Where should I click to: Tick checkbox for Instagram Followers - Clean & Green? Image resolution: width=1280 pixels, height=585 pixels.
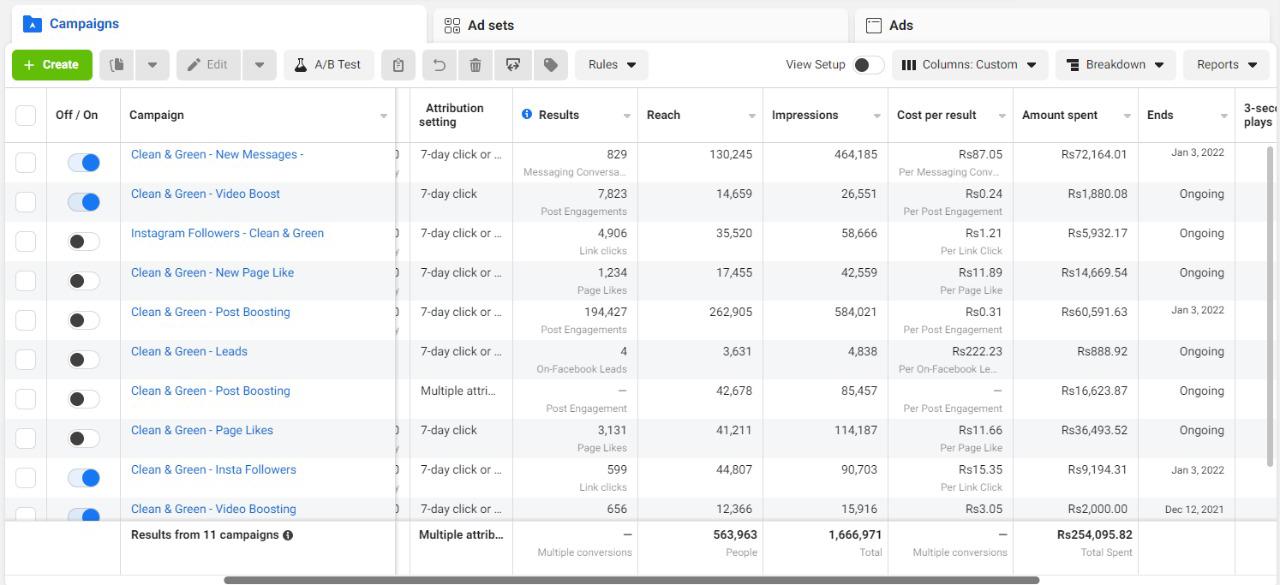click(26, 241)
